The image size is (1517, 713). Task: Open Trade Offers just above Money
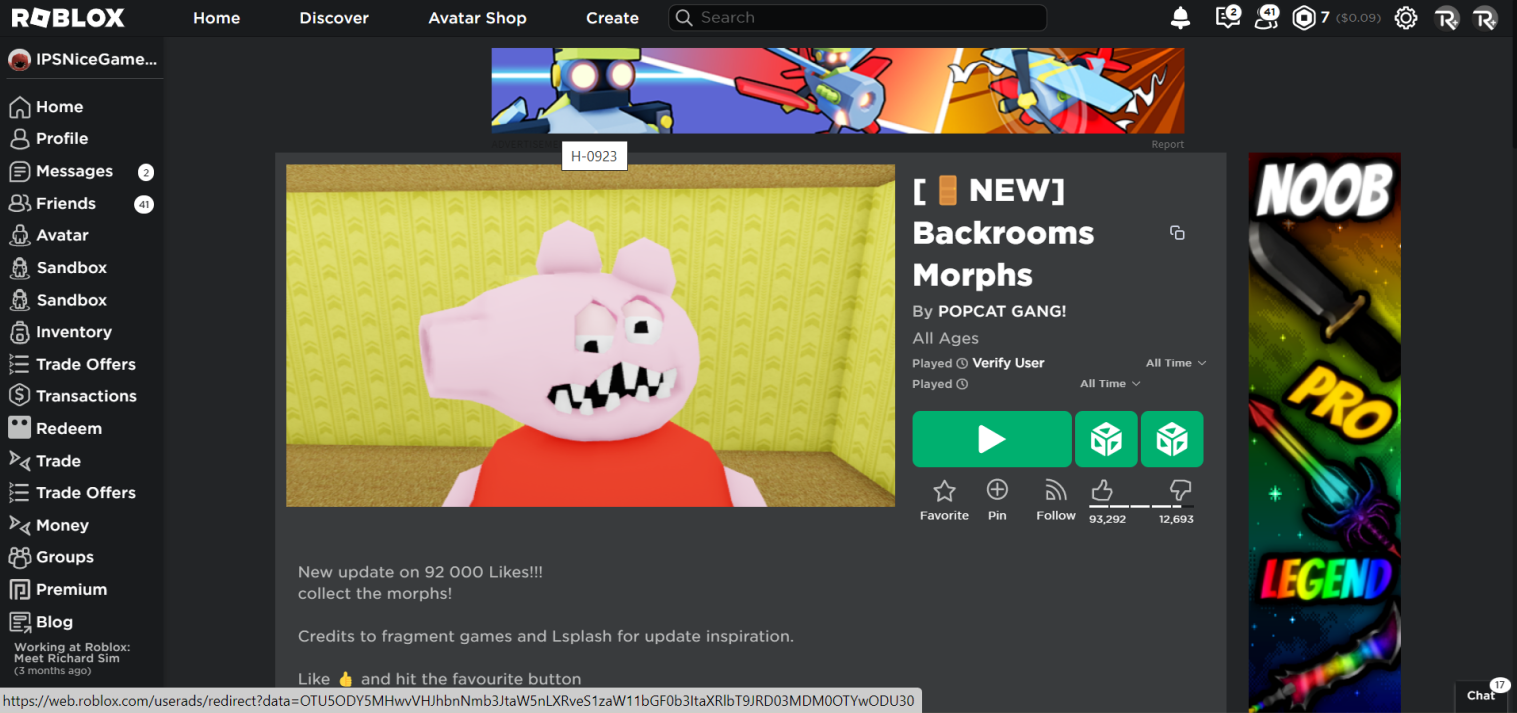pyautogui.click(x=86, y=493)
